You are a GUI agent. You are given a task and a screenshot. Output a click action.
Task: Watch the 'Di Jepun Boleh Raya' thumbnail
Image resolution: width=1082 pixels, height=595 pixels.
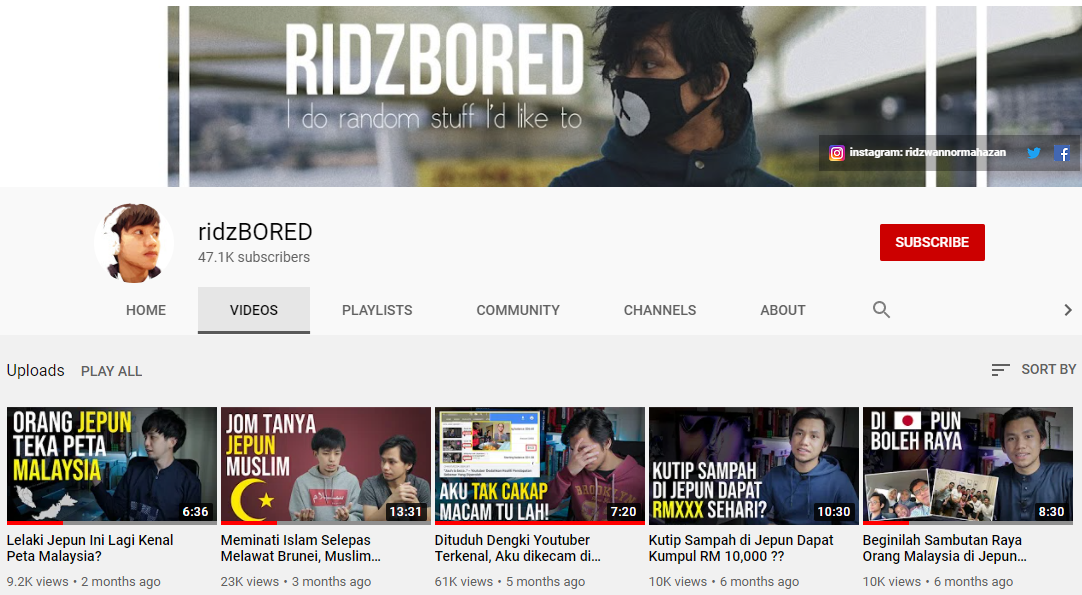[x=966, y=465]
